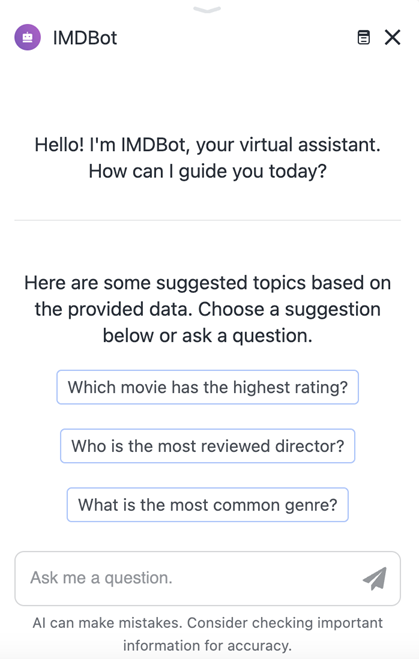Click the 'Hello! I'm IMDBot' greeting line
The width and height of the screenshot is (419, 659).
pyautogui.click(x=208, y=145)
